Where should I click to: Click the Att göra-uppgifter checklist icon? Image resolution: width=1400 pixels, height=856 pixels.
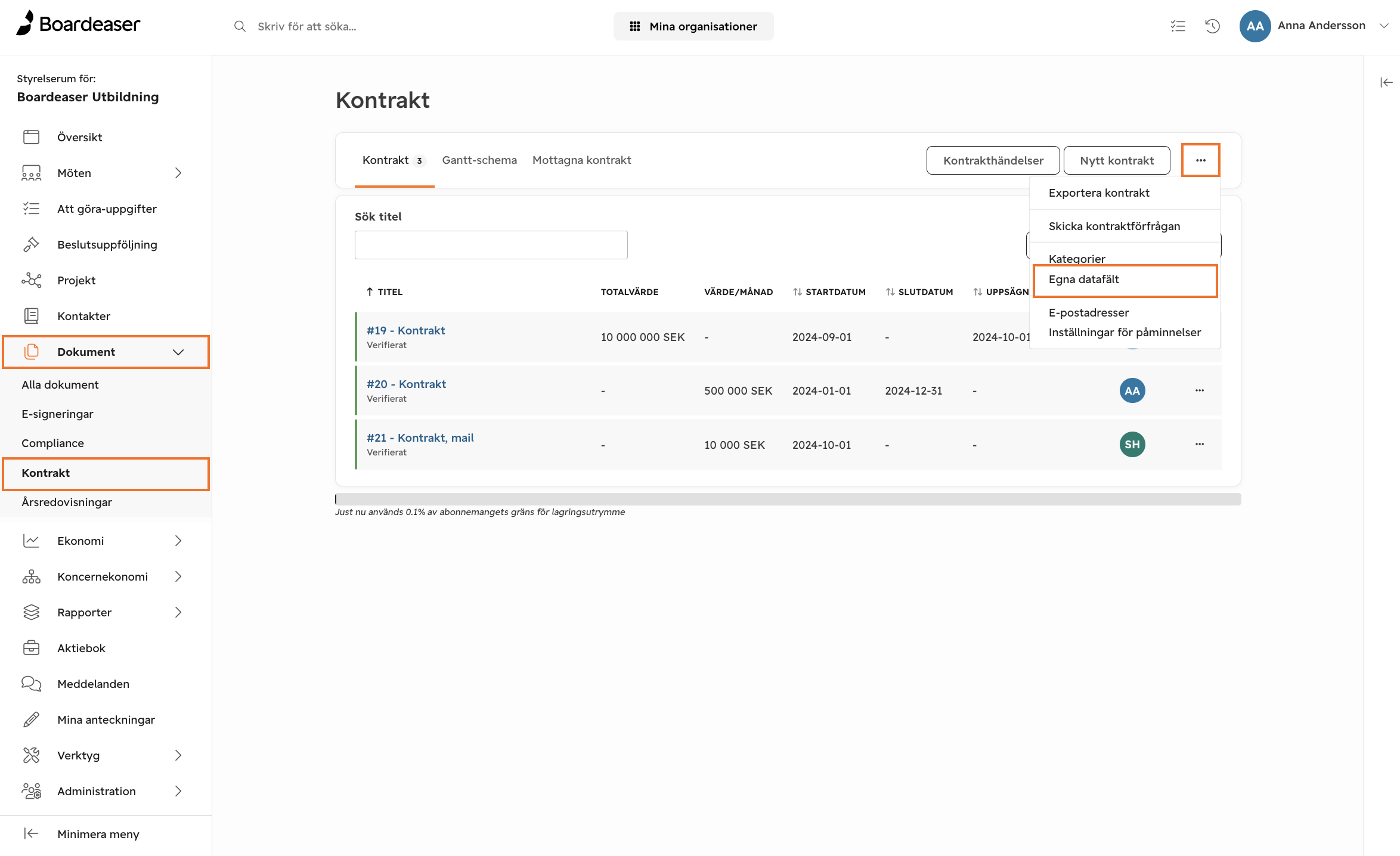point(32,209)
